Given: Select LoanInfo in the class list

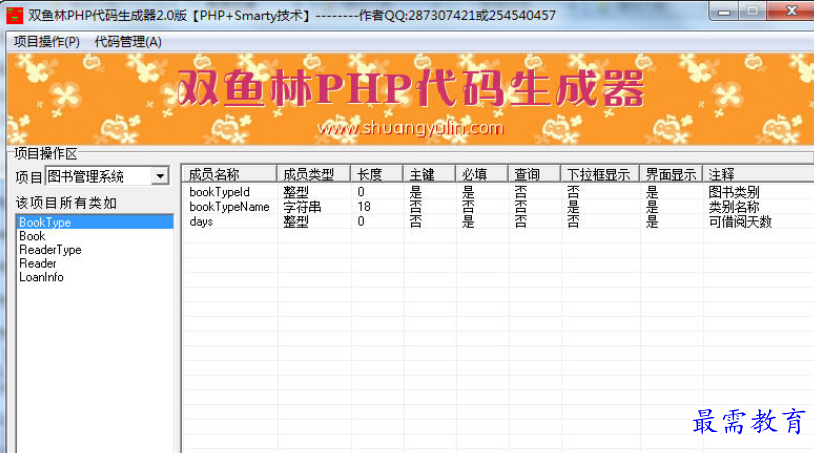Looking at the screenshot, I should (94, 277).
